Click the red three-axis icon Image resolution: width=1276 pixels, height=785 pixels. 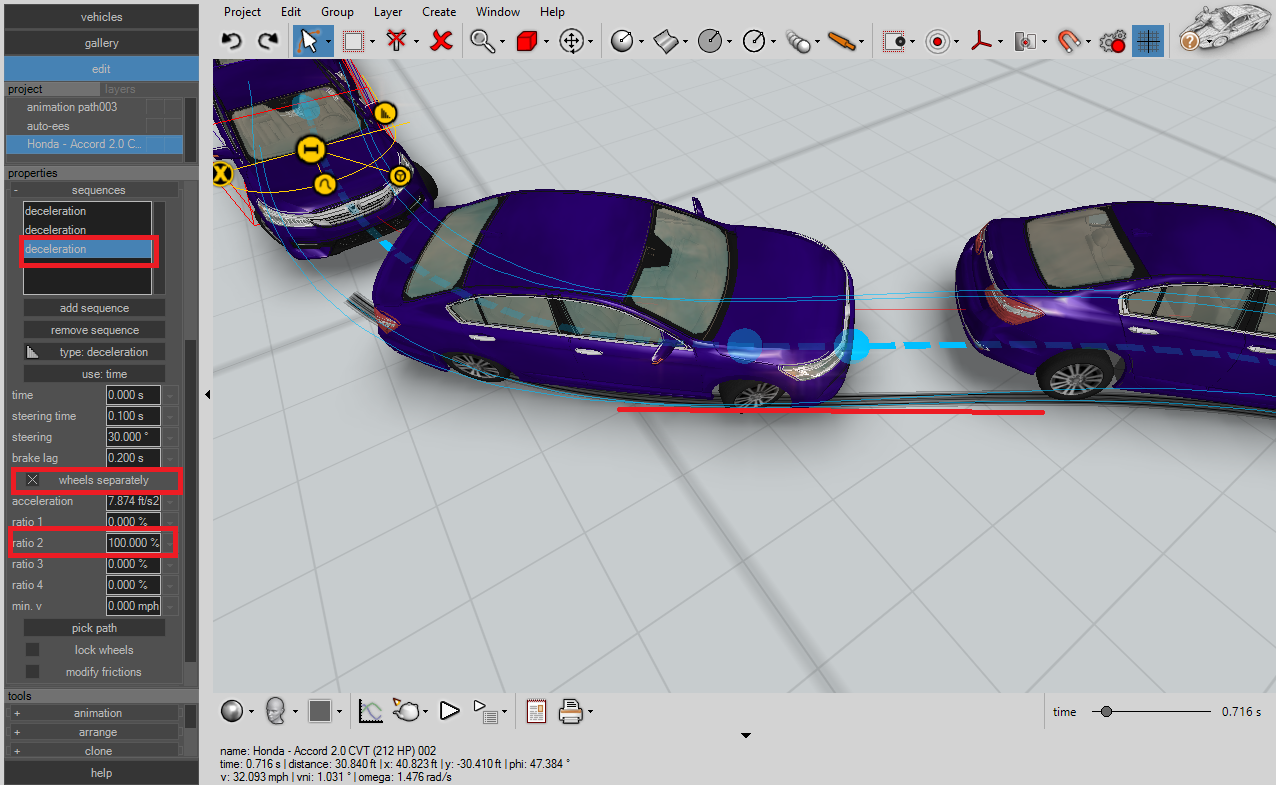coord(982,41)
